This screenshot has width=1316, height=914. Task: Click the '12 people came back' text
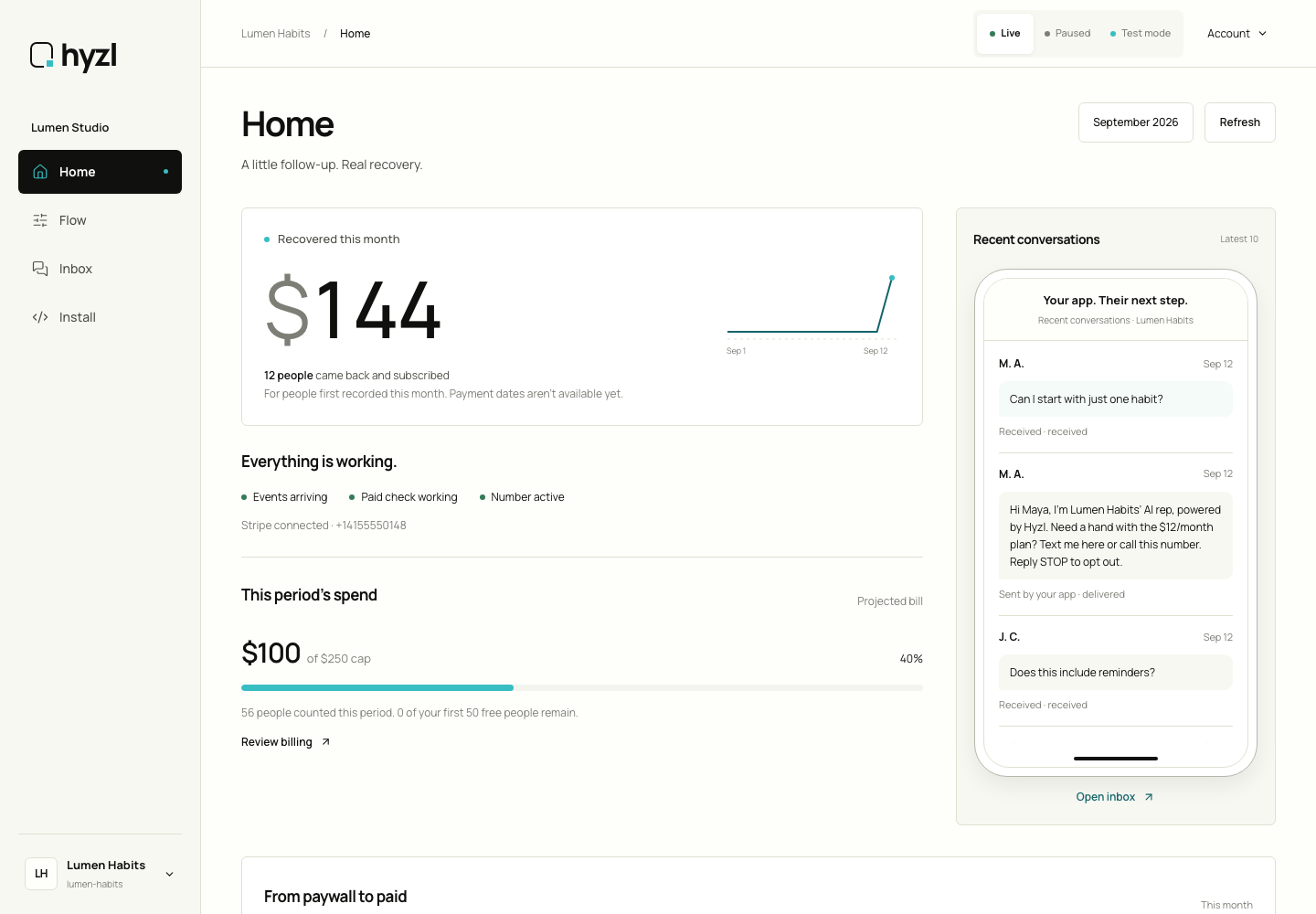pyautogui.click(x=356, y=376)
